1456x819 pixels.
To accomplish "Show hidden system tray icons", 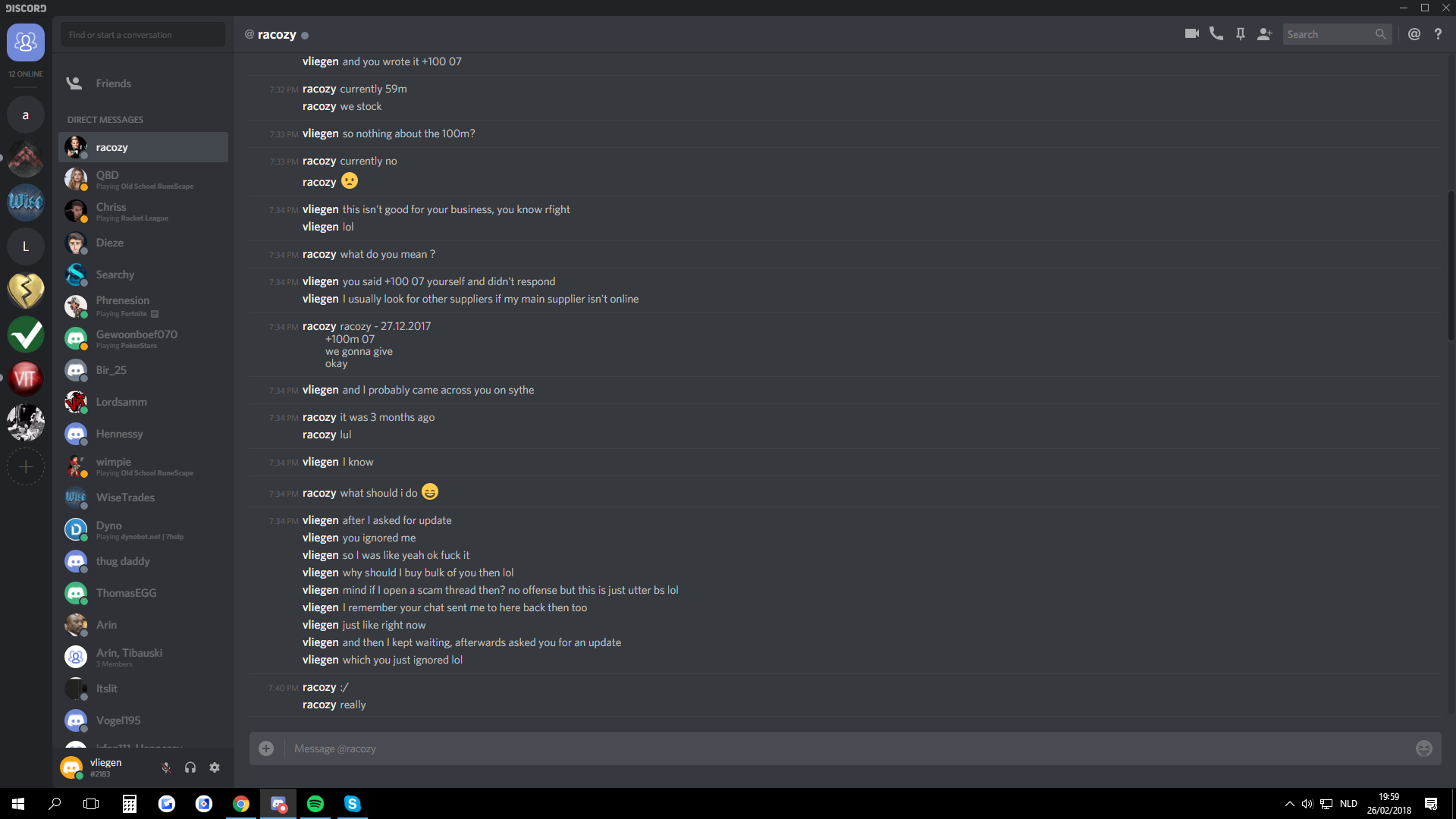I will point(1289,804).
